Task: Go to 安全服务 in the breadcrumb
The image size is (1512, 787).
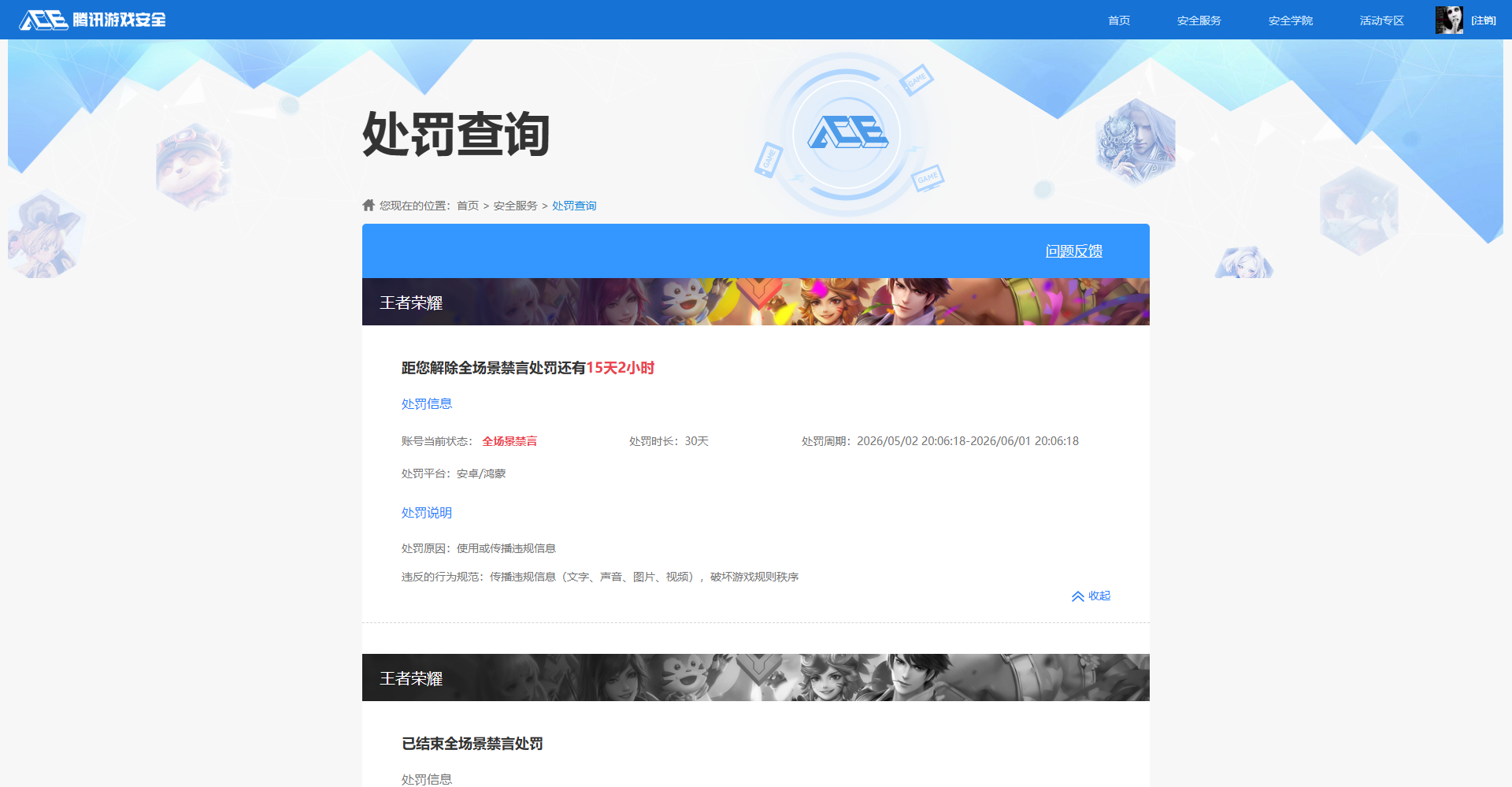Action: tap(516, 206)
